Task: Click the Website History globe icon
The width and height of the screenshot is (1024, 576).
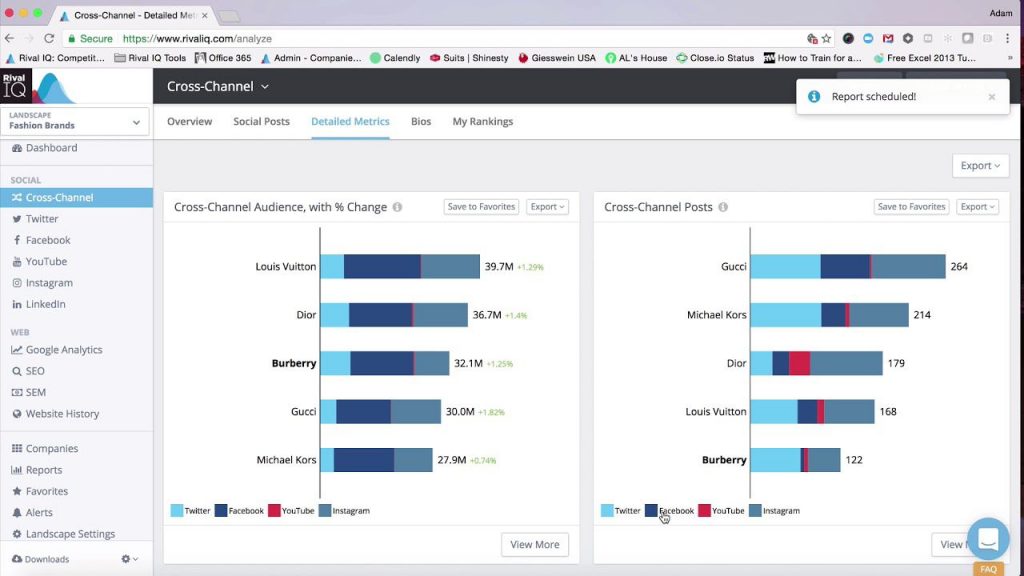Action: click(17, 414)
